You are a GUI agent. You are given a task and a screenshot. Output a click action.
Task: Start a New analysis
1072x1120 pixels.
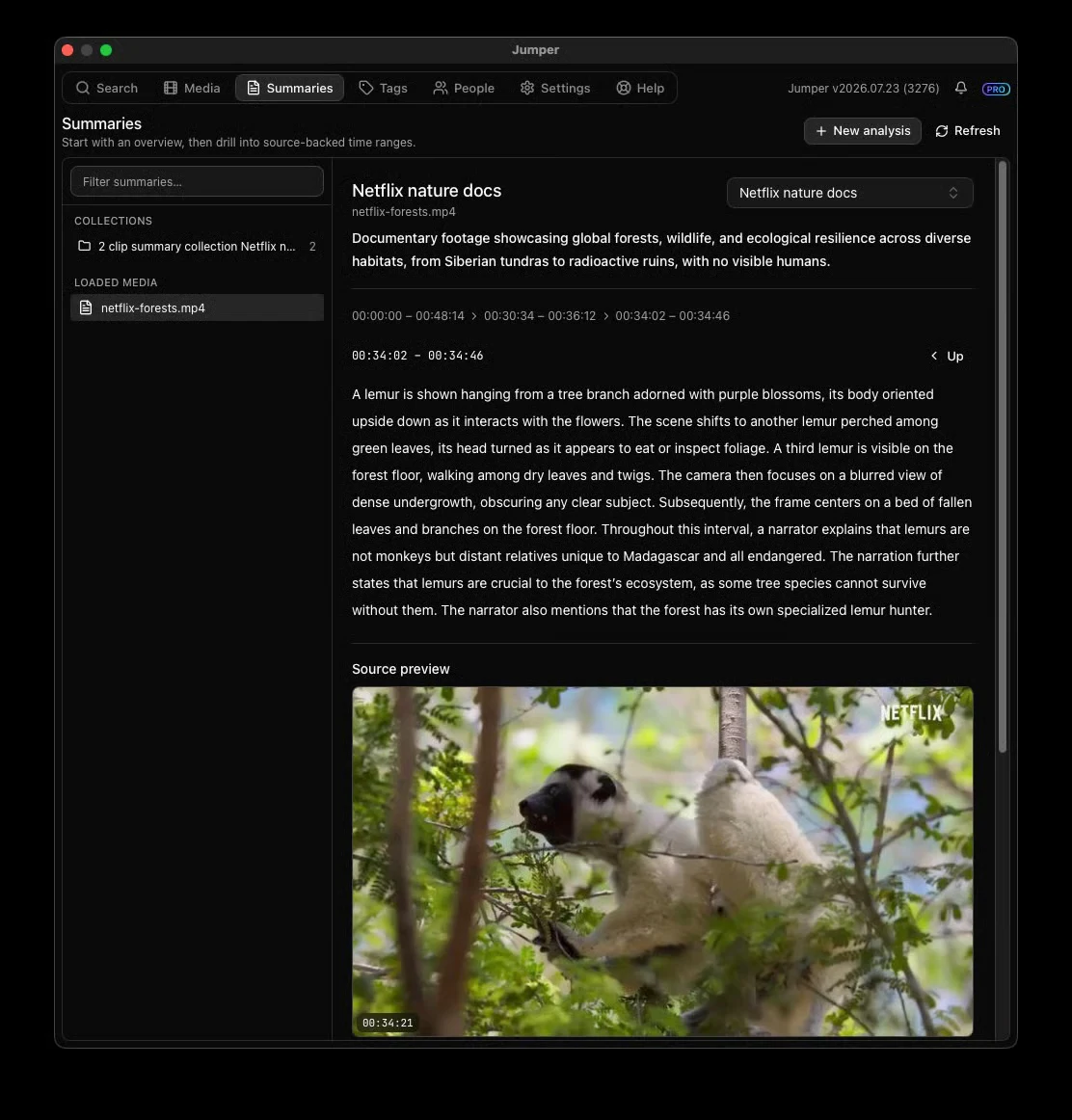(862, 131)
